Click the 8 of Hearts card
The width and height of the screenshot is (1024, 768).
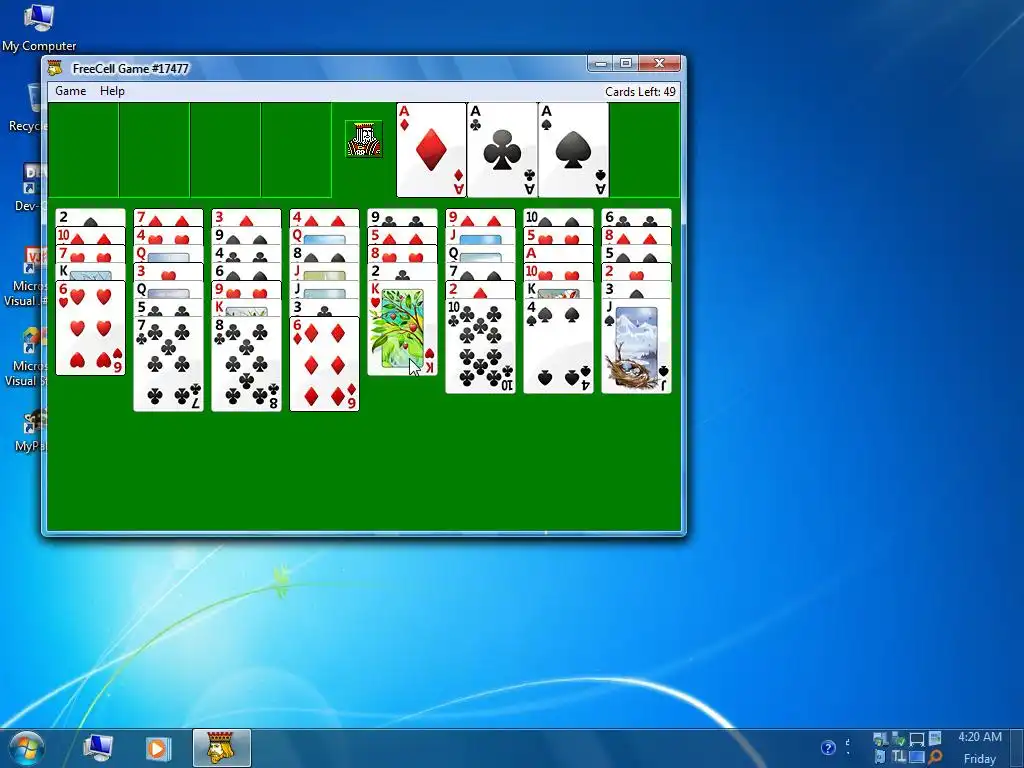point(402,253)
